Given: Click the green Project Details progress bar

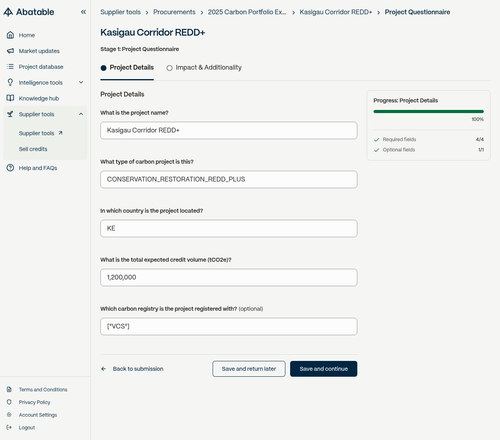Looking at the screenshot, I should [x=428, y=111].
